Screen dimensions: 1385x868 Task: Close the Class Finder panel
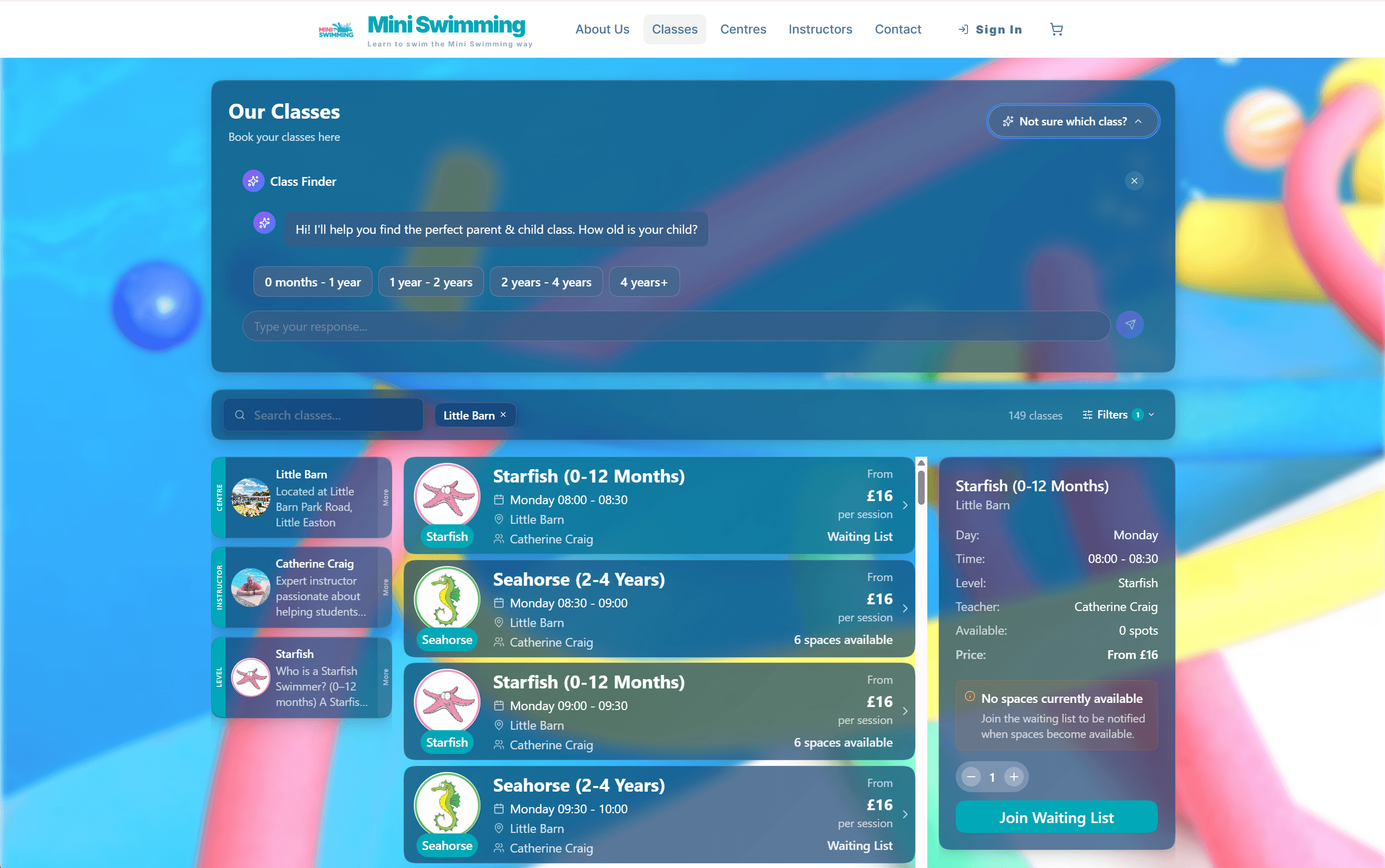pyautogui.click(x=1134, y=181)
